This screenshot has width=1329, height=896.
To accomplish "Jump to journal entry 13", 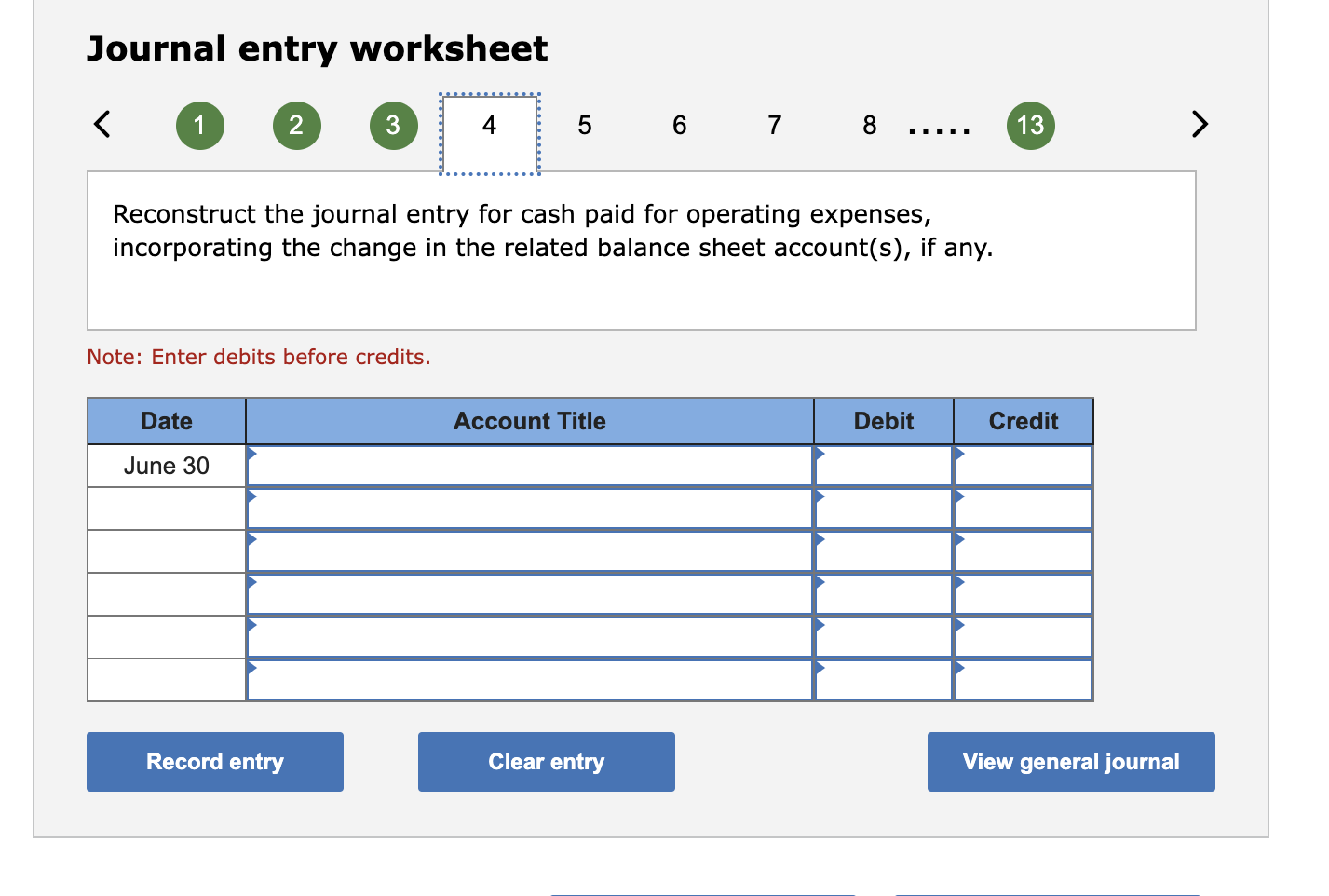I will 1031,126.
